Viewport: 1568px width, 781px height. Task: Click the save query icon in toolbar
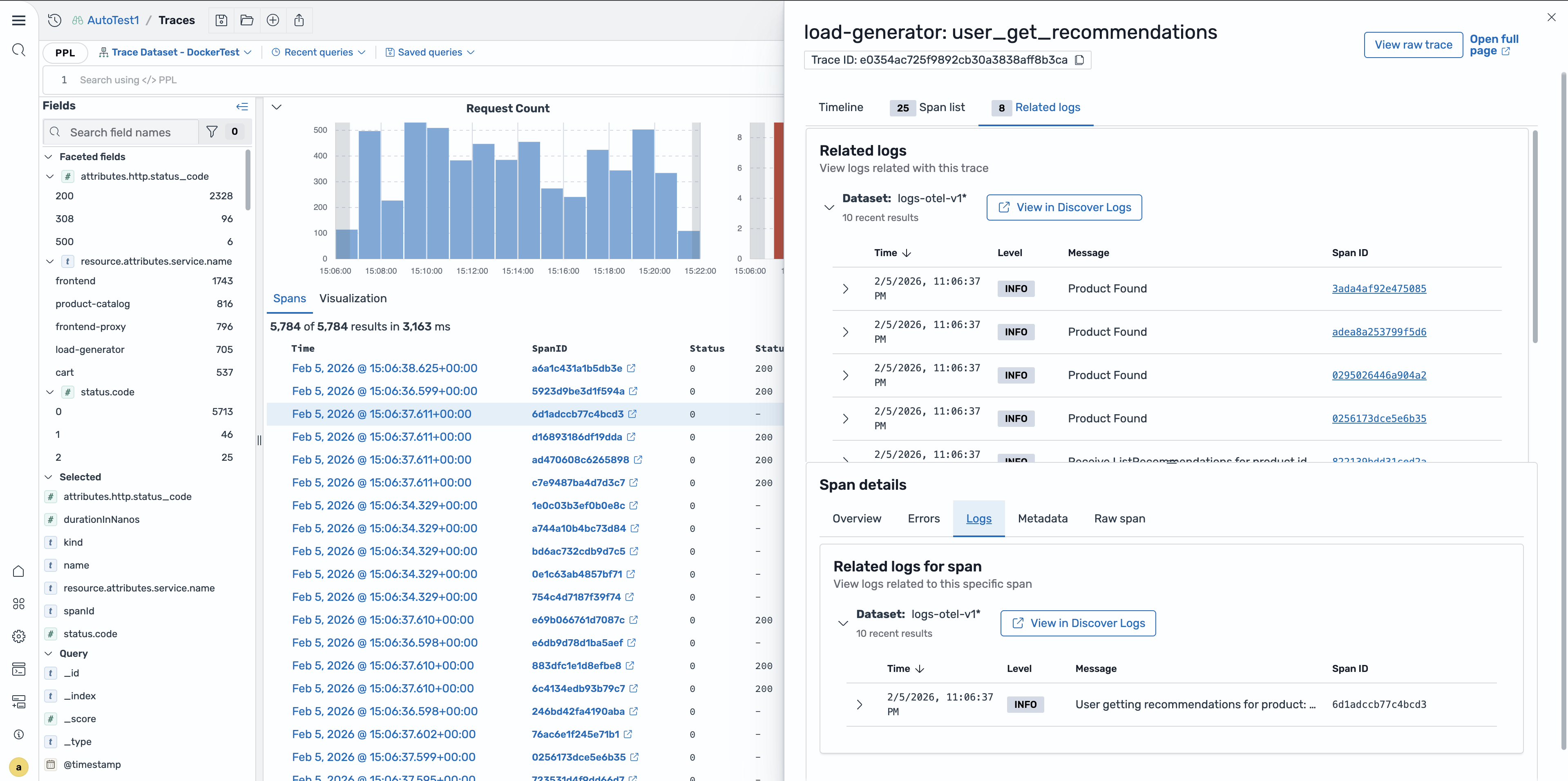point(221,20)
